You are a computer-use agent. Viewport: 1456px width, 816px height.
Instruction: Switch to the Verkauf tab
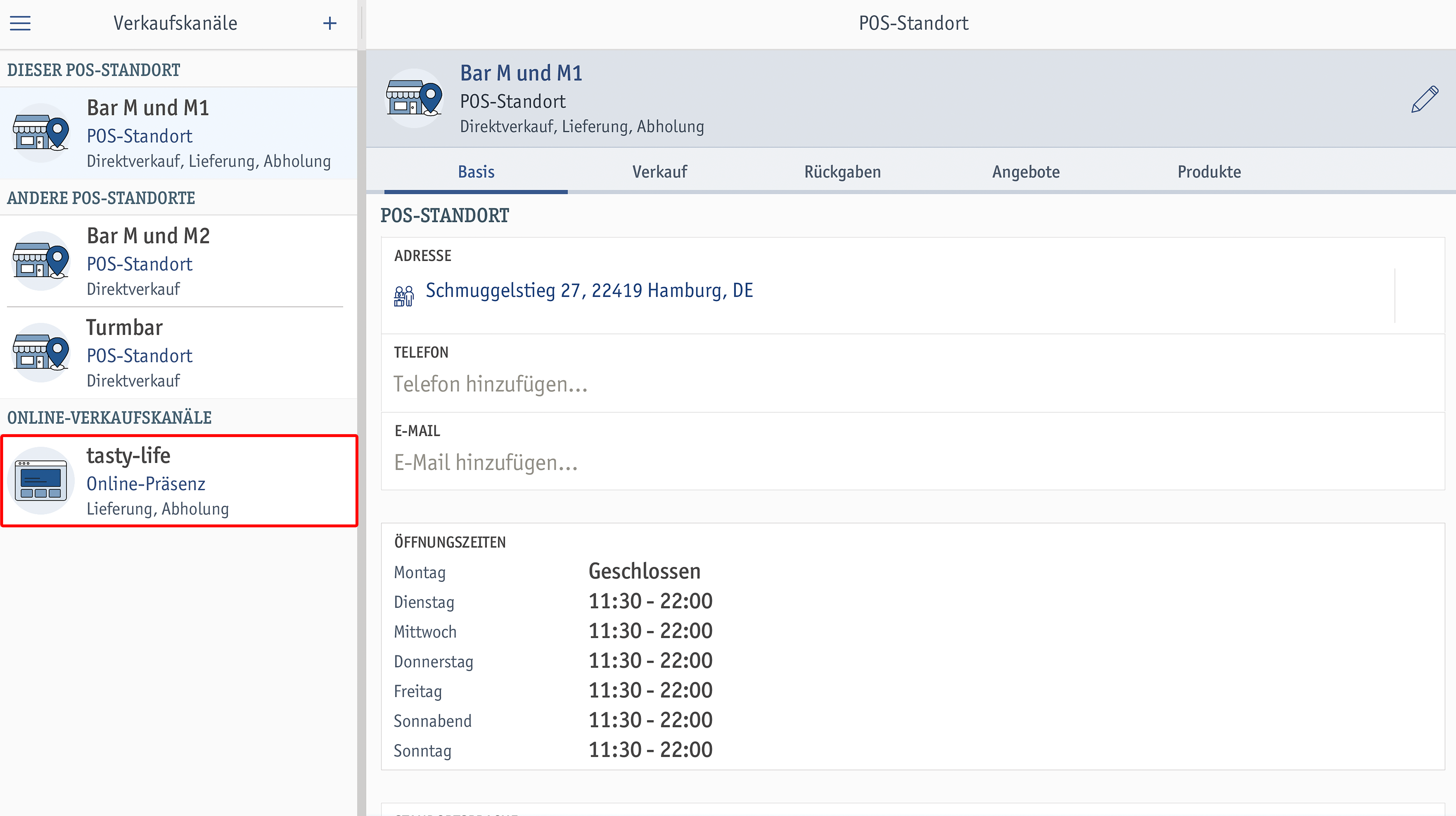[660, 172]
